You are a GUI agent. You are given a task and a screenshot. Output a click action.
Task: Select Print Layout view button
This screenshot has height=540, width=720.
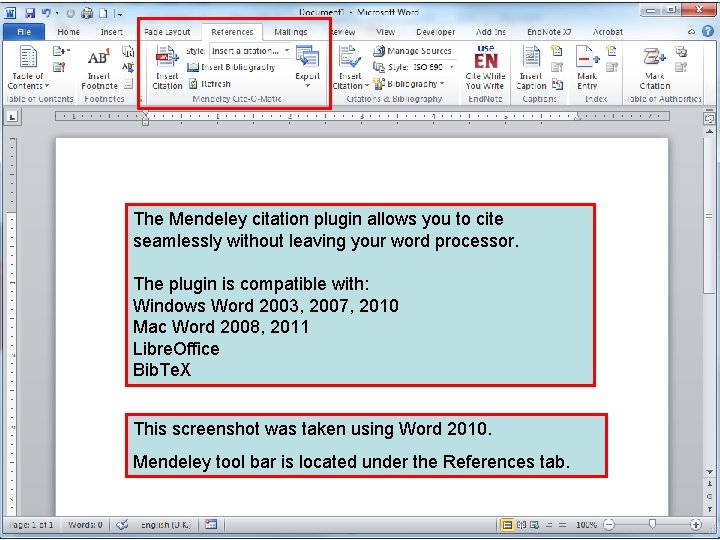point(507,524)
